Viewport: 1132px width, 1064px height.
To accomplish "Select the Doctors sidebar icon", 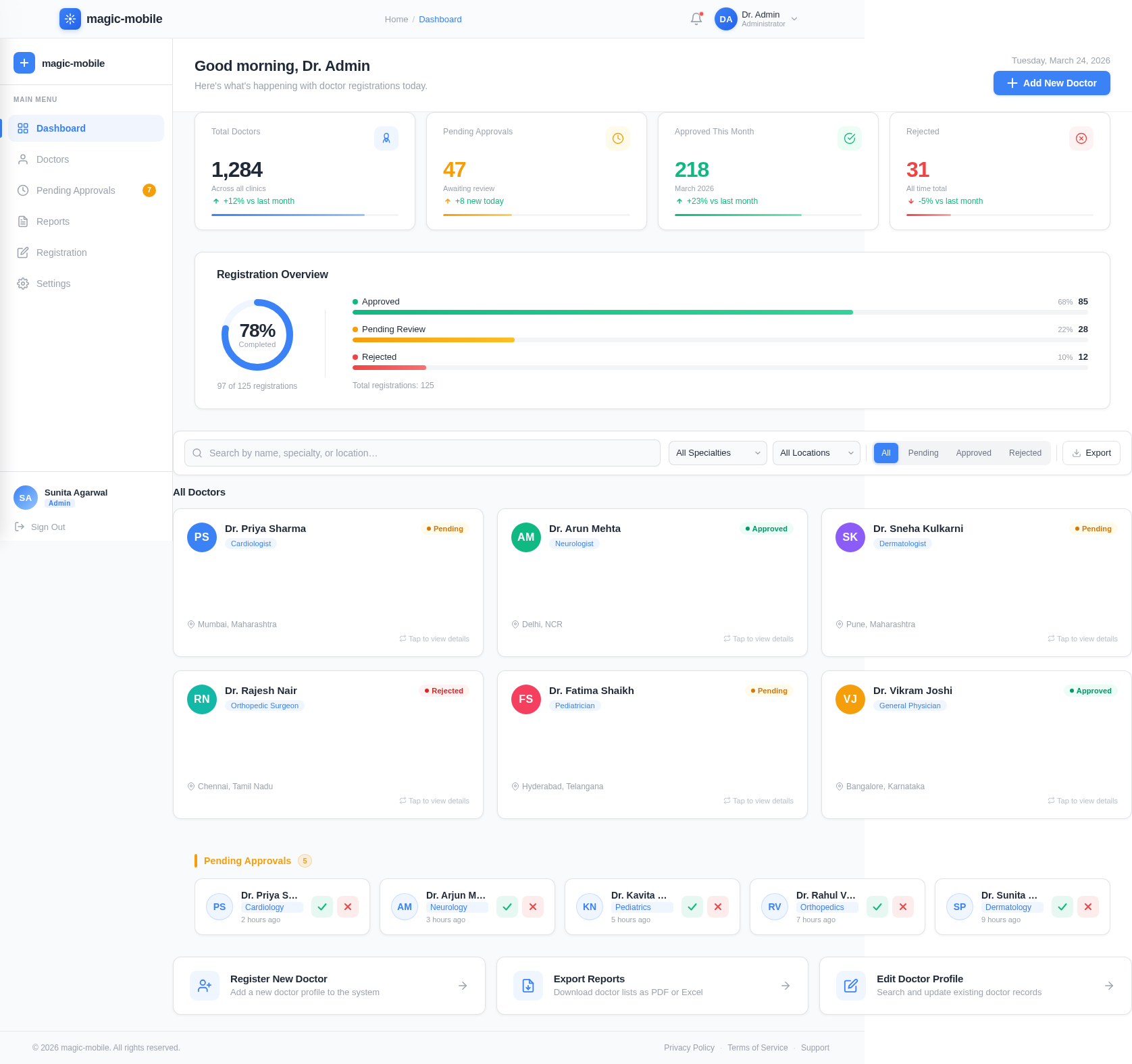I will point(22,159).
